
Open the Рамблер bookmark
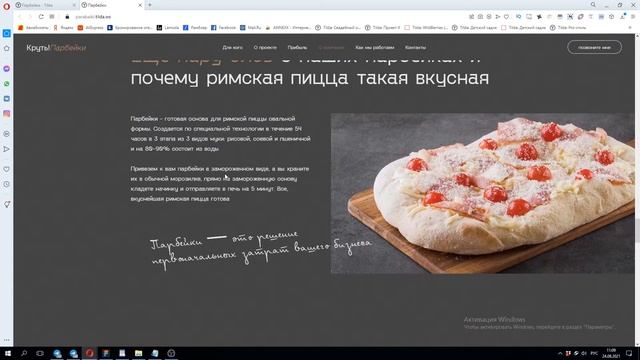(195, 28)
